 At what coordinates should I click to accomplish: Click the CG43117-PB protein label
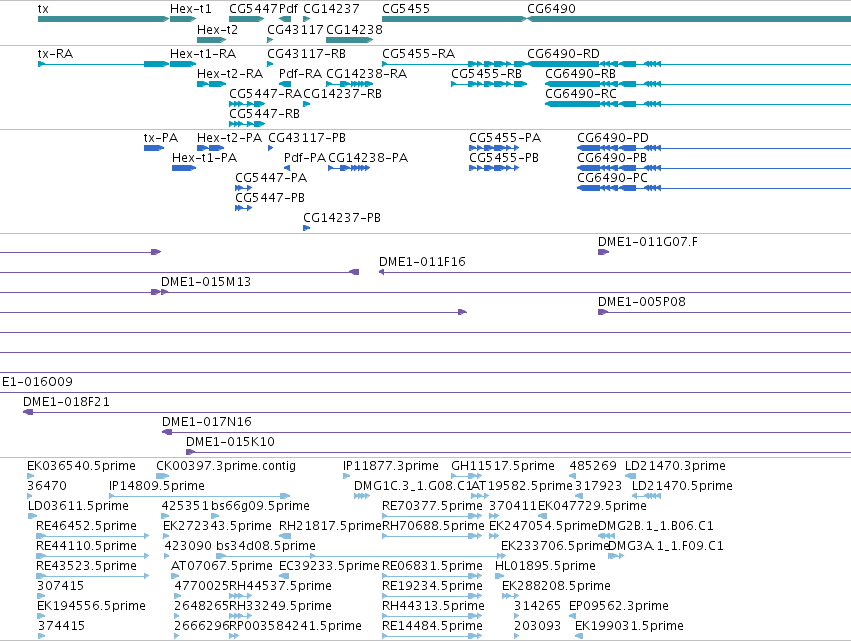click(307, 138)
